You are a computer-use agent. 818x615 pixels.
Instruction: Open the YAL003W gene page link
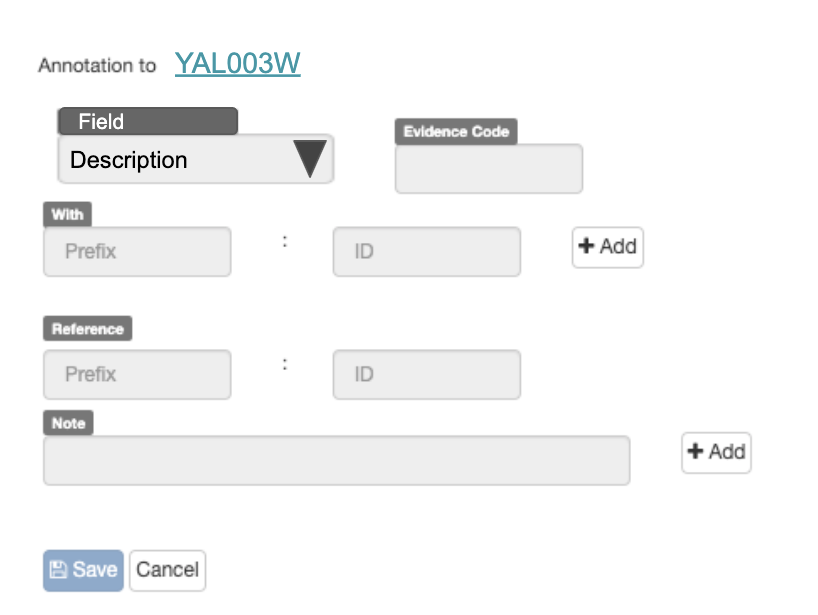[236, 63]
